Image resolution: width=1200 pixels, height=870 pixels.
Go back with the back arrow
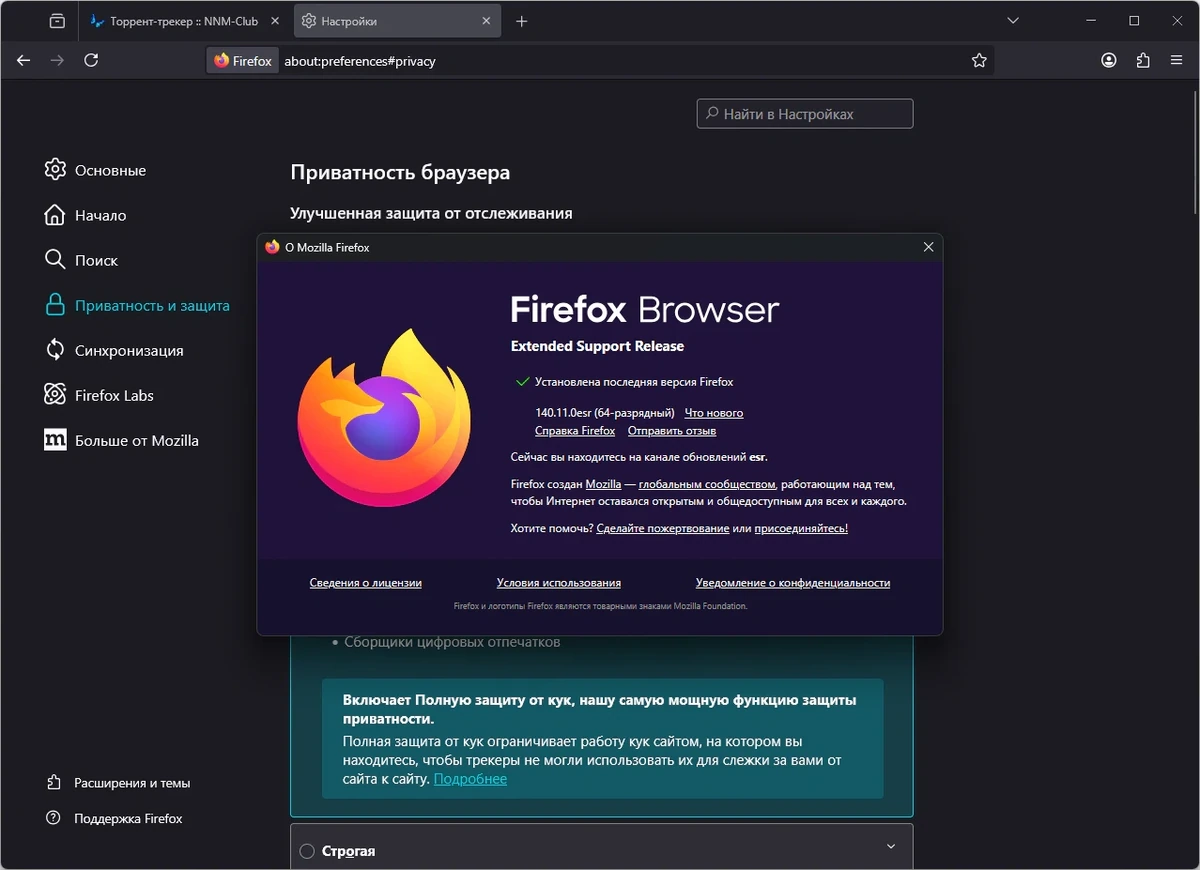(x=24, y=60)
